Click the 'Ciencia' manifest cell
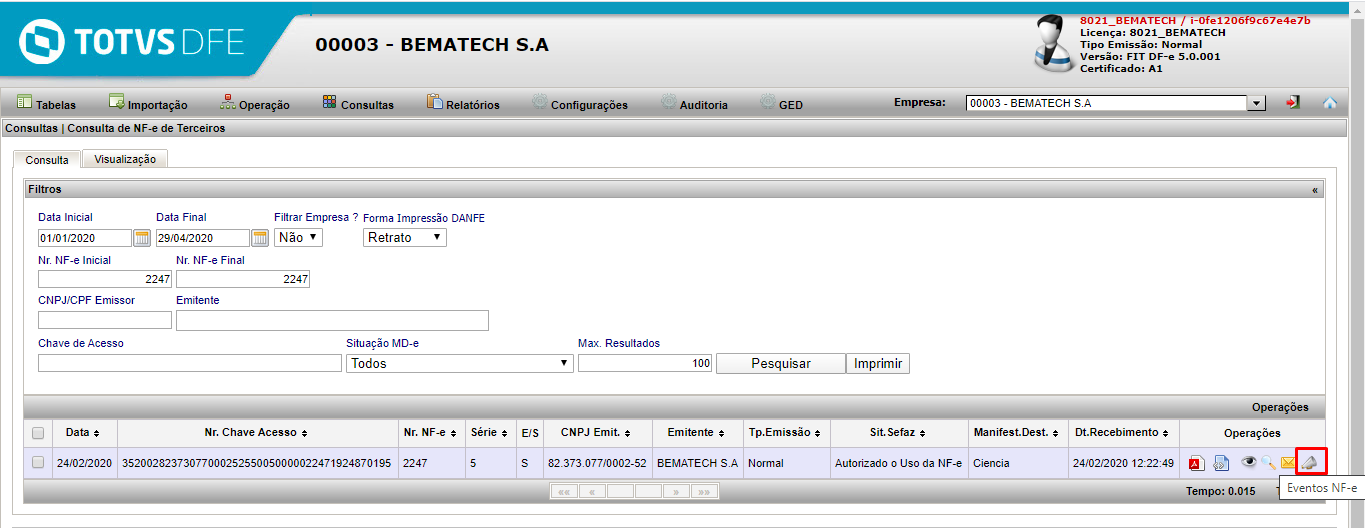 [x=993, y=463]
